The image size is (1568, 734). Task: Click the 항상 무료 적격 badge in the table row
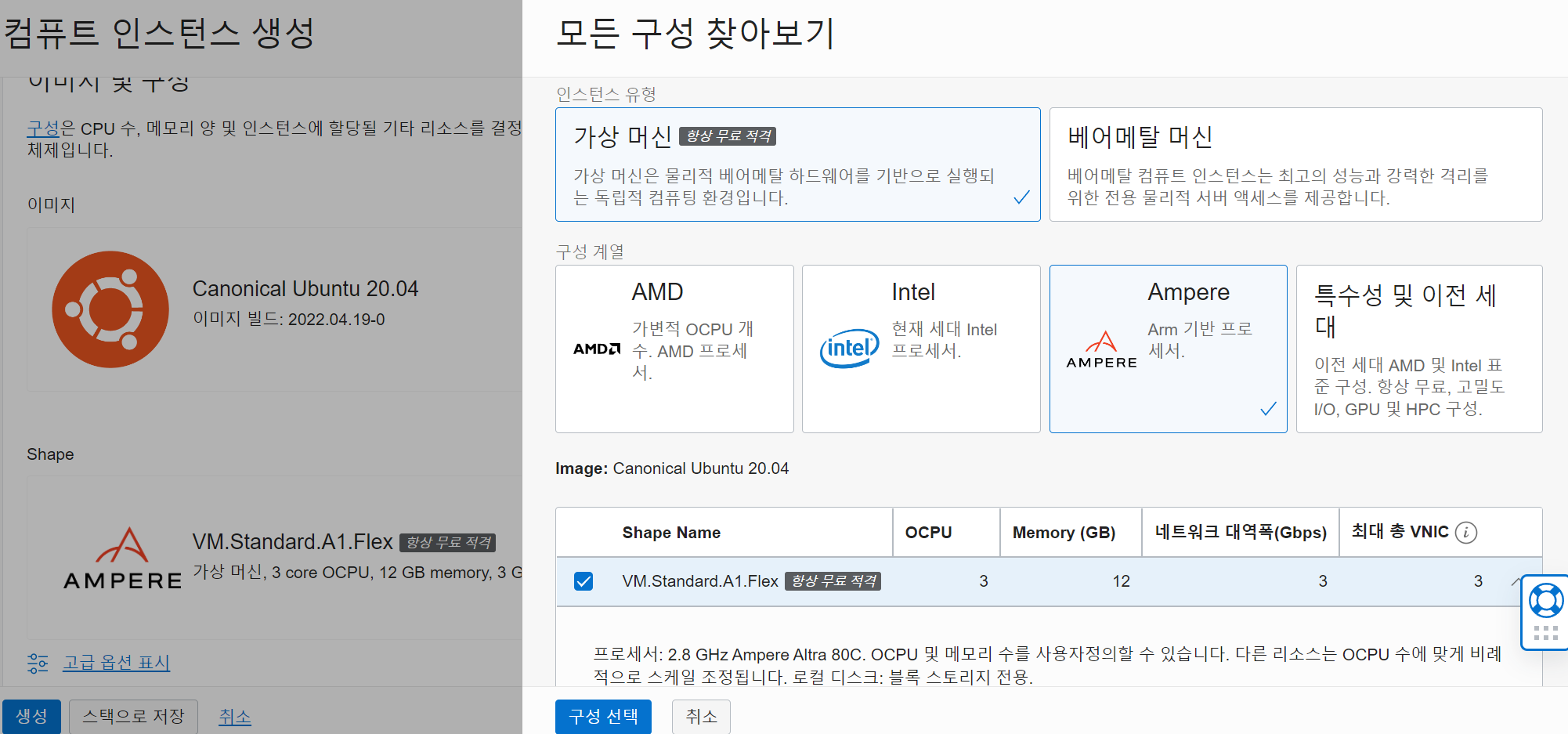(x=833, y=581)
